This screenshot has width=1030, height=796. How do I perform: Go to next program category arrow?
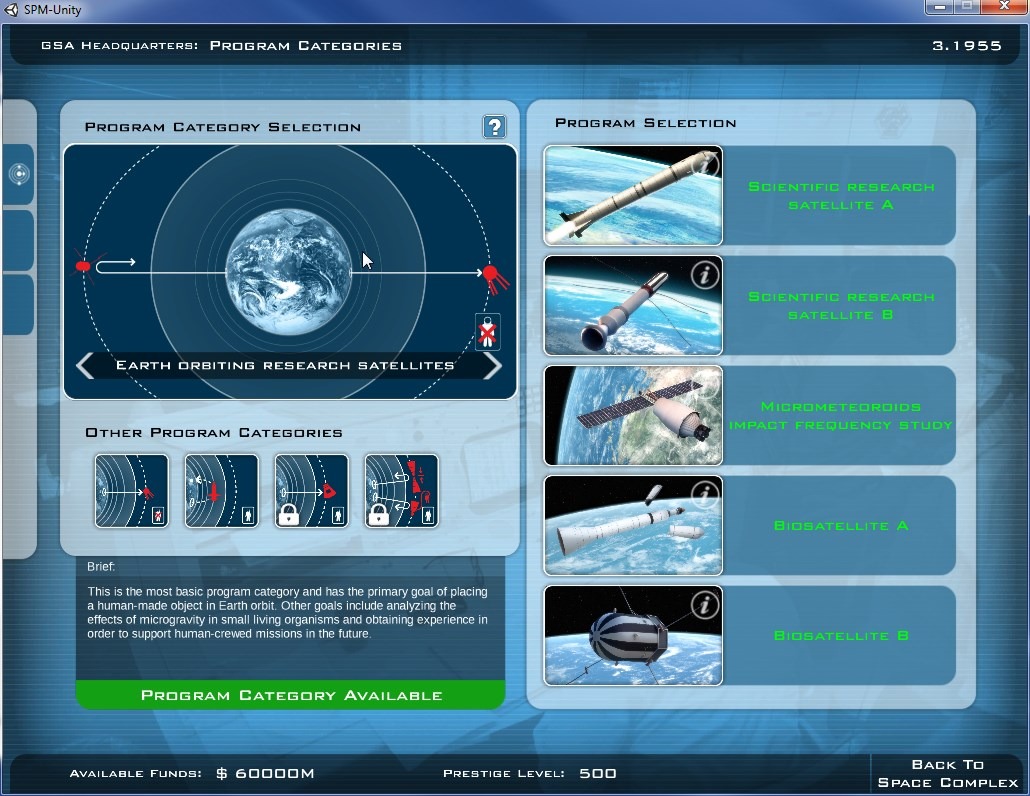(492, 366)
